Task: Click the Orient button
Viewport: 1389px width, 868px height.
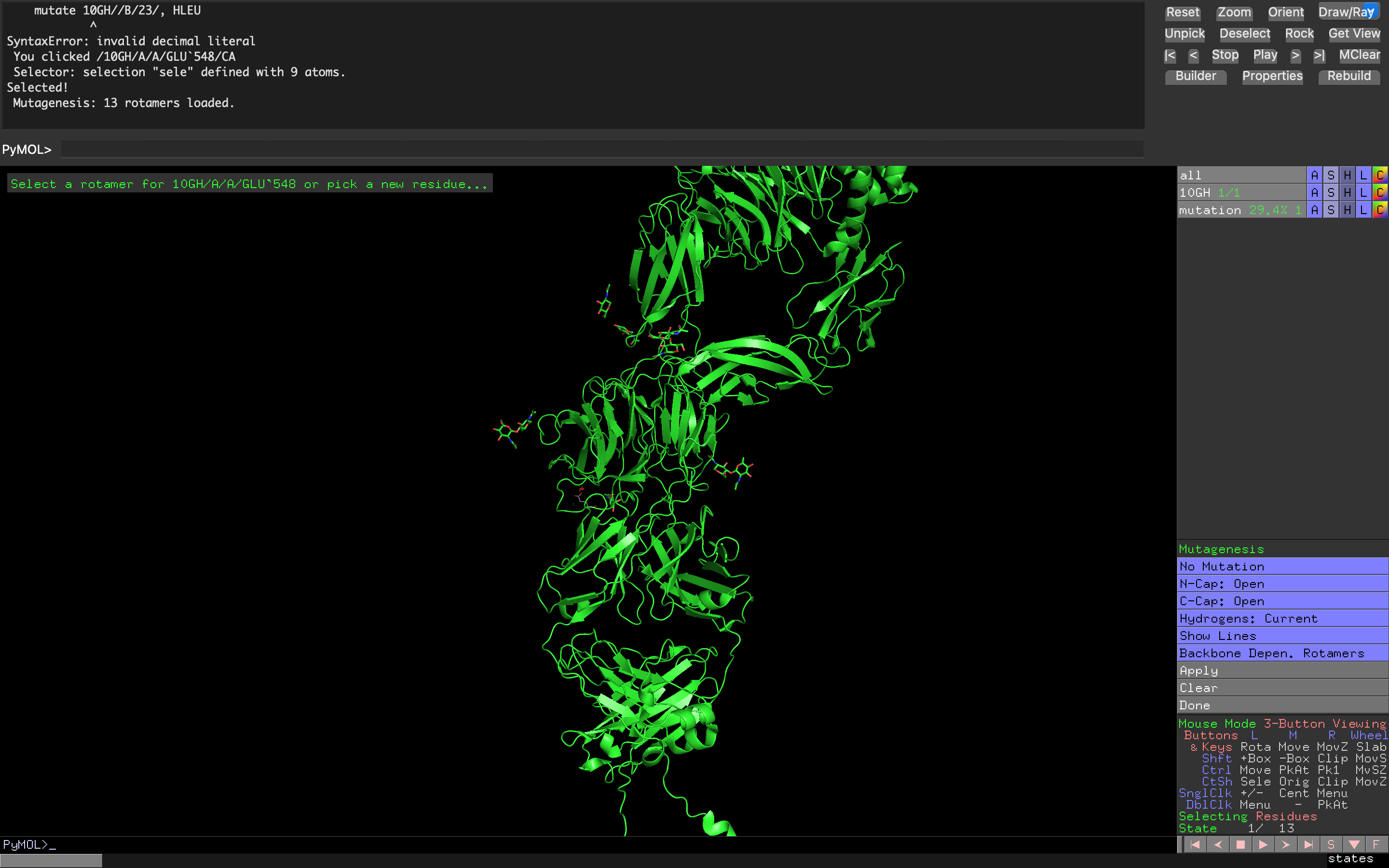Action: (x=1286, y=12)
